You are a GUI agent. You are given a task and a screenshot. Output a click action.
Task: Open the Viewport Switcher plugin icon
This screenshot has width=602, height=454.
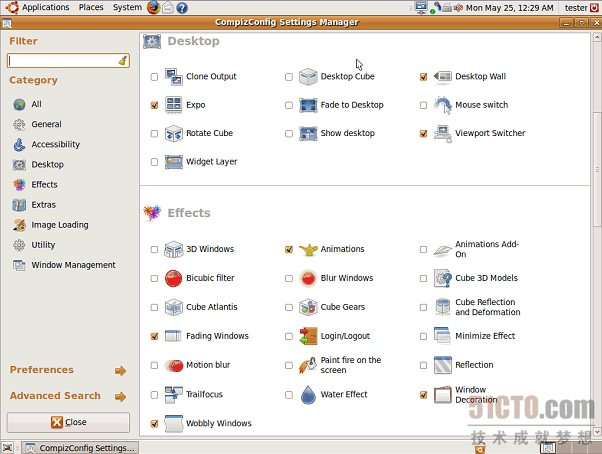(x=443, y=133)
